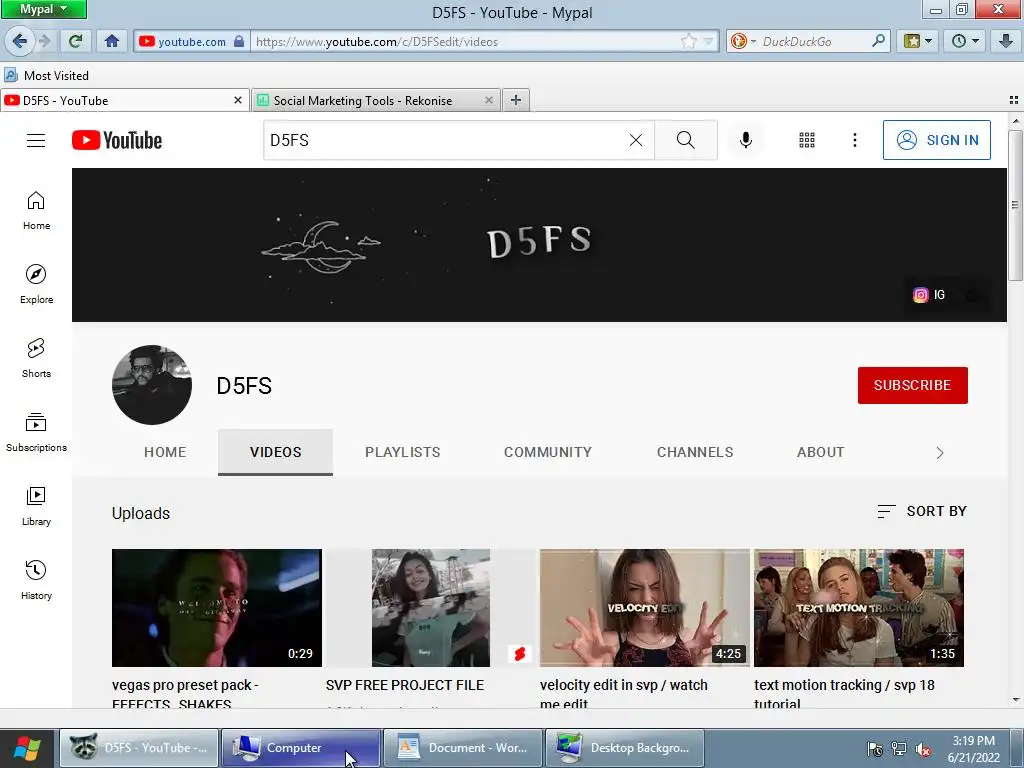This screenshot has height=768, width=1024.
Task: Open History in YouTube sidebar
Action: click(x=36, y=580)
